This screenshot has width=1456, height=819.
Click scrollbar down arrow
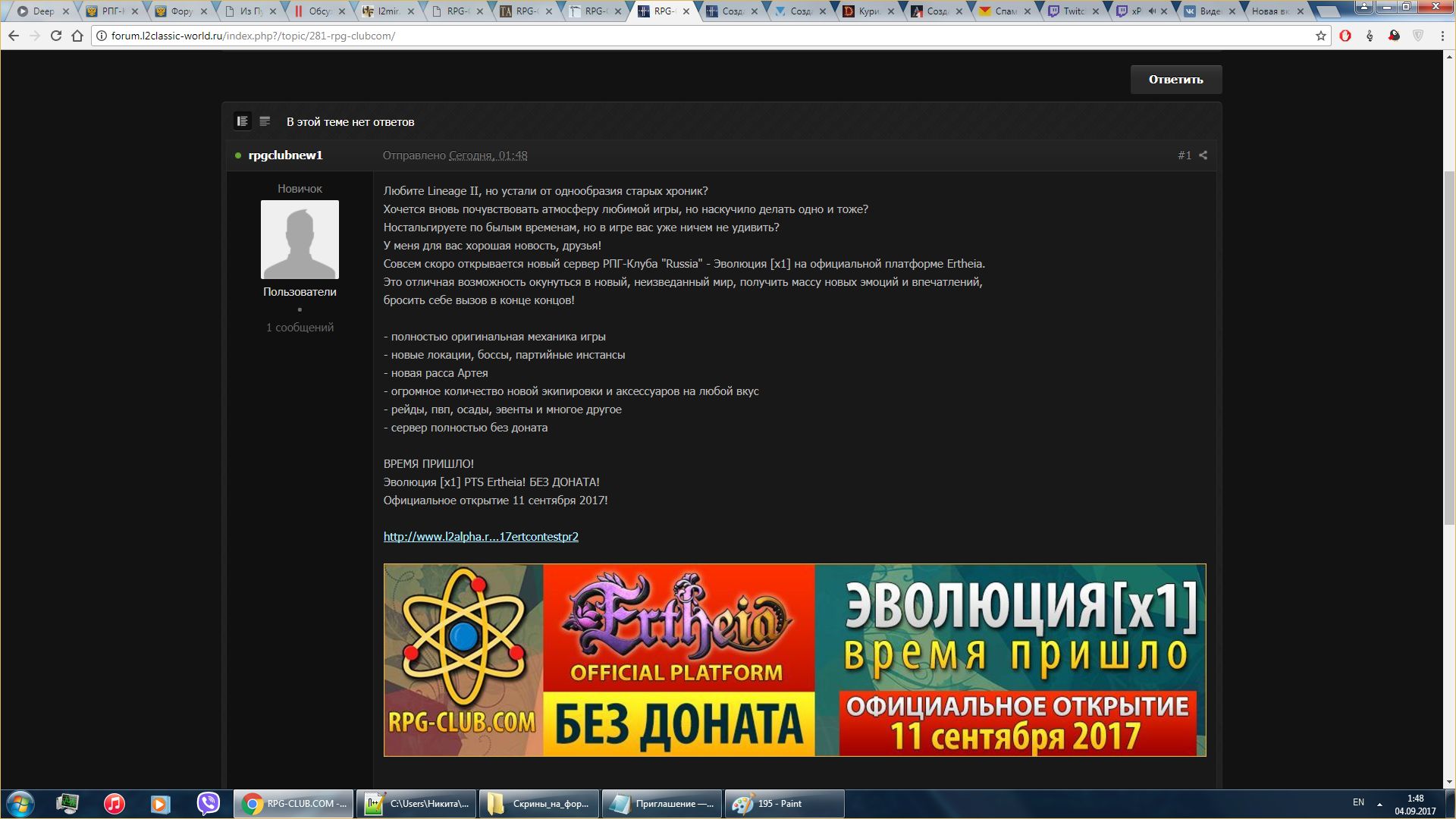pos(1449,782)
